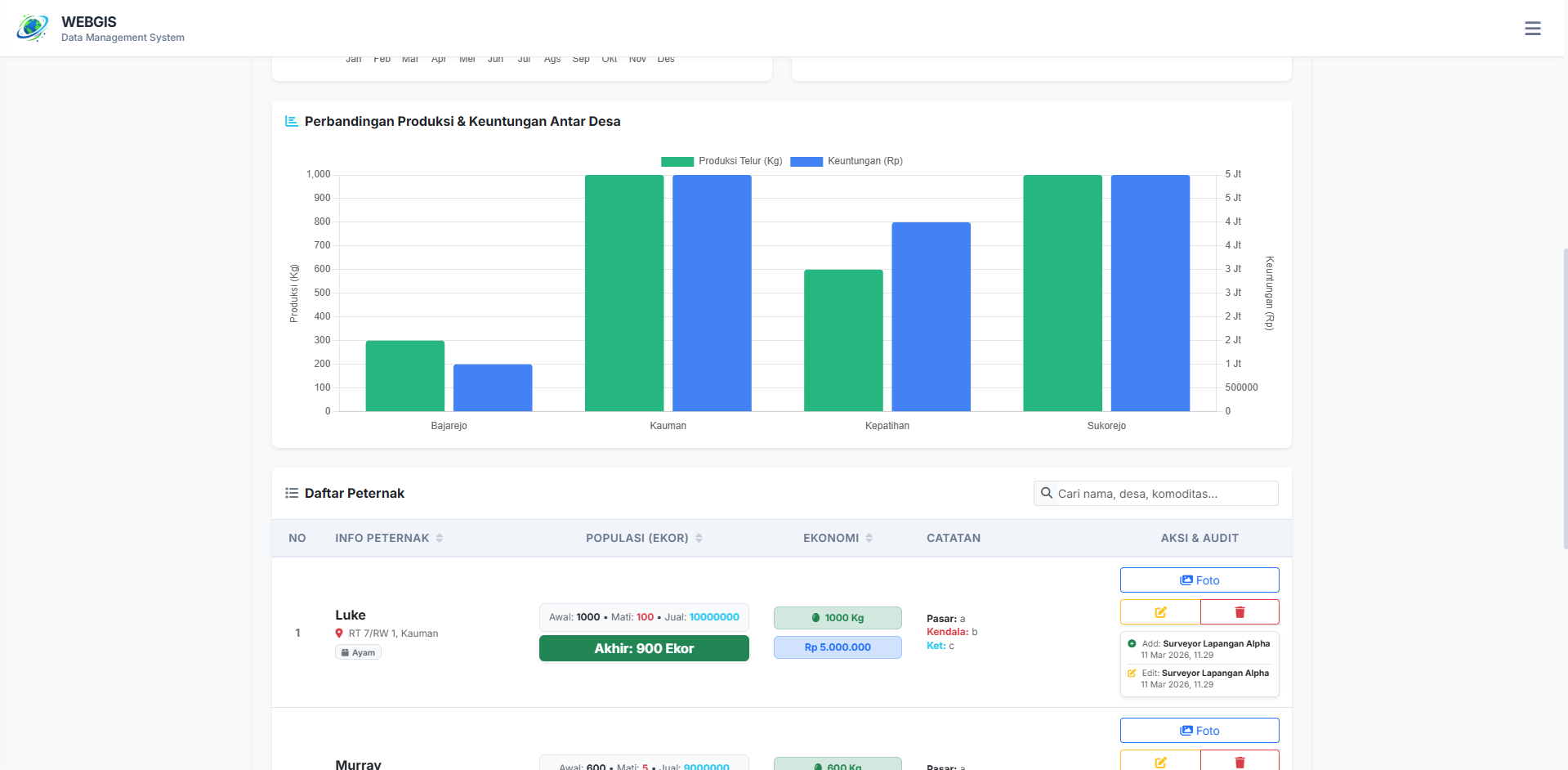
Task: Toggle Keuntungan (Rp) legend dataset
Action: tap(847, 161)
